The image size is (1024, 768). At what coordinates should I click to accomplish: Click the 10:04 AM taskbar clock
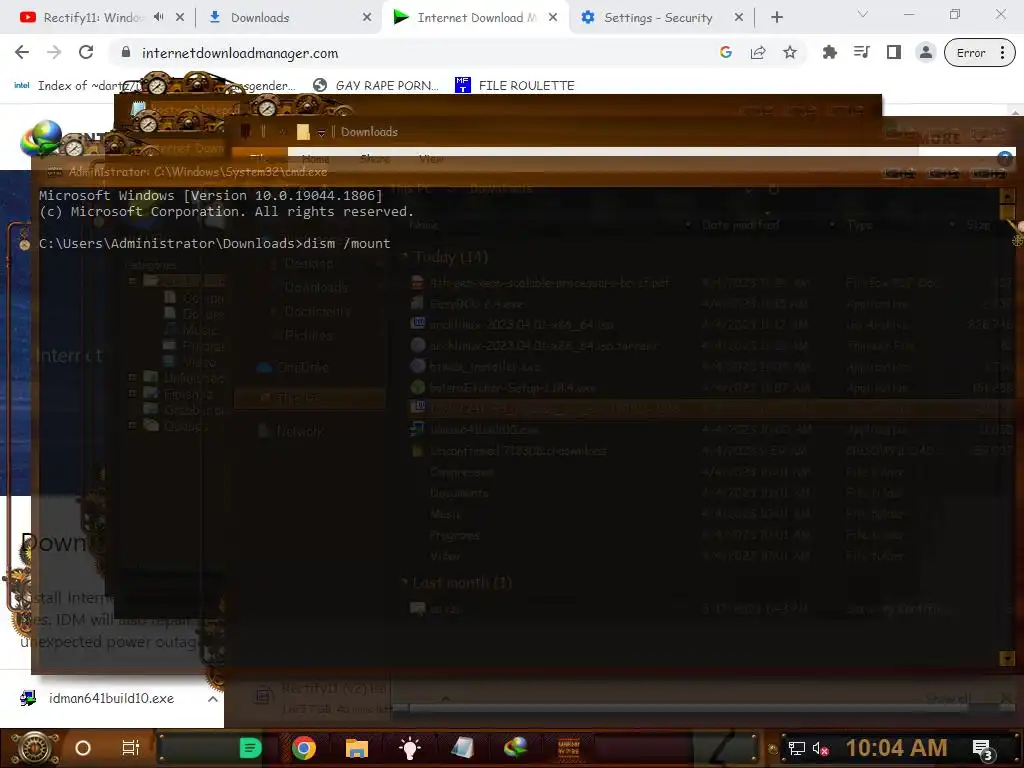tap(896, 748)
